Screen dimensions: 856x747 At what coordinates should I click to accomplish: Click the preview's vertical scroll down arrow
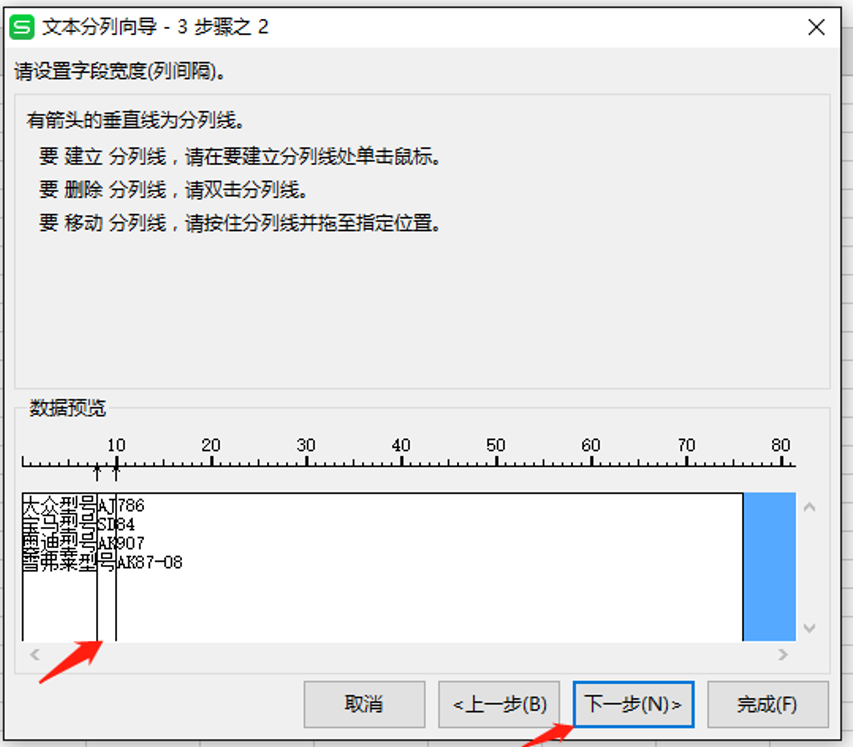point(810,628)
